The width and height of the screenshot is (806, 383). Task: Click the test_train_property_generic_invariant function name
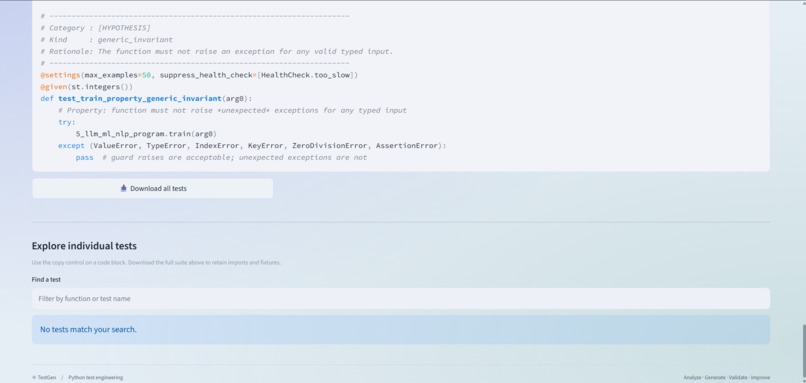pyautogui.click(x=140, y=98)
